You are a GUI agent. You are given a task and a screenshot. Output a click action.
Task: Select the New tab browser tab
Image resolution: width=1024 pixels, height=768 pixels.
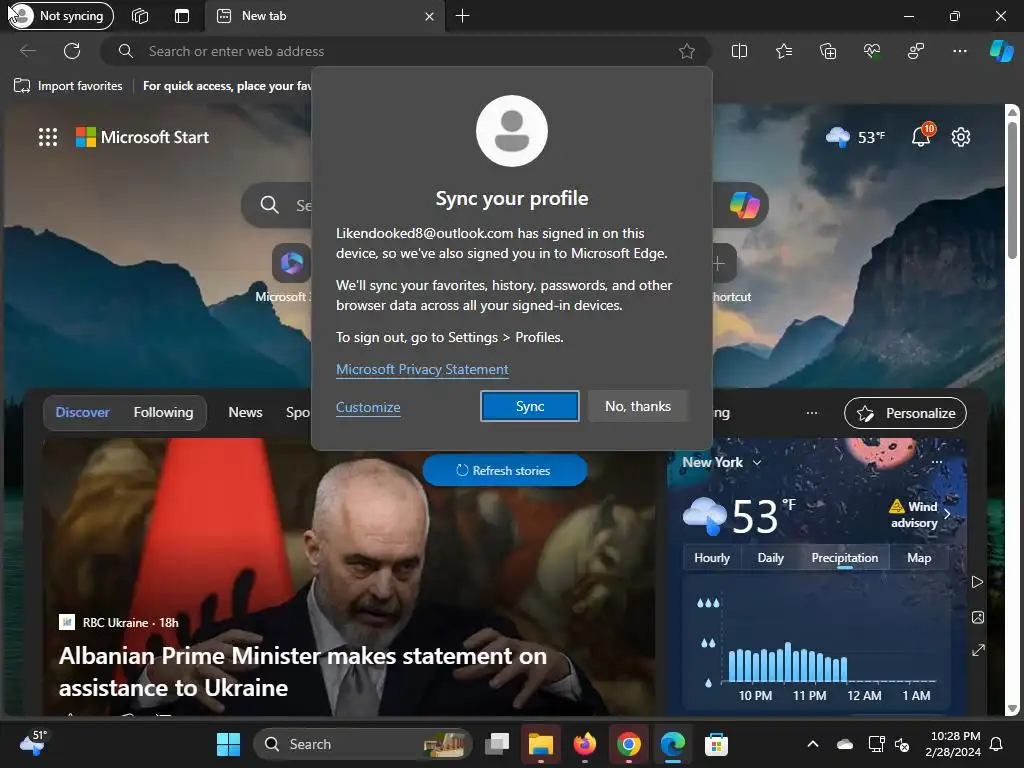[x=325, y=16]
